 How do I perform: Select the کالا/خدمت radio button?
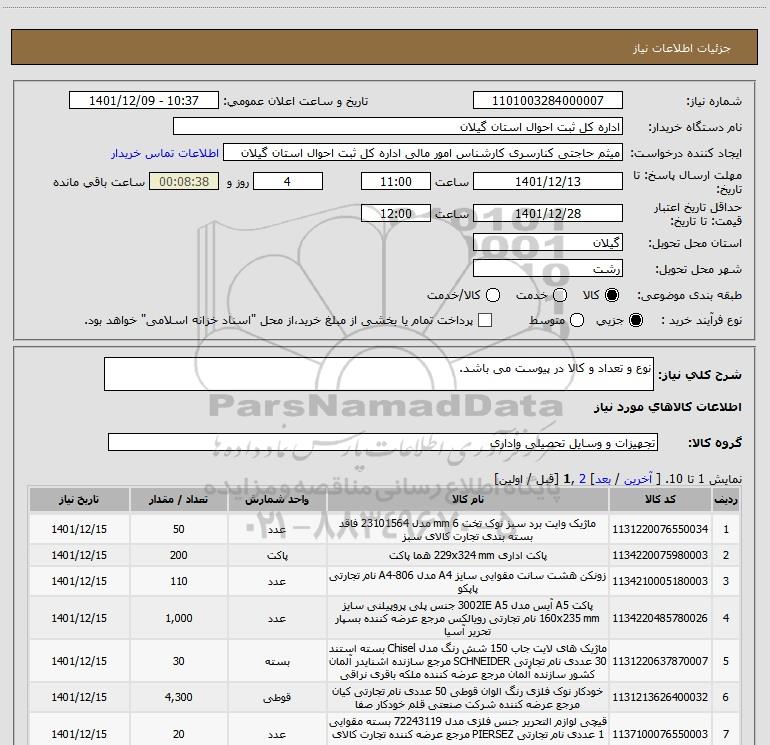click(x=493, y=295)
